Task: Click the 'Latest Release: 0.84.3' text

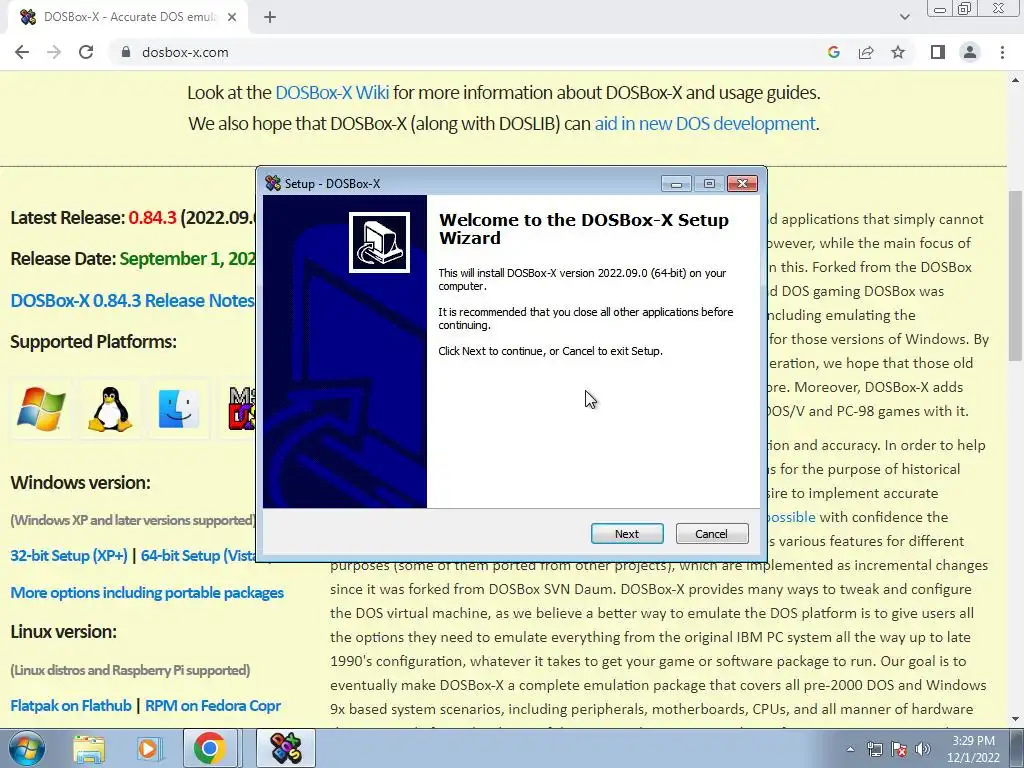Action: coord(93,217)
